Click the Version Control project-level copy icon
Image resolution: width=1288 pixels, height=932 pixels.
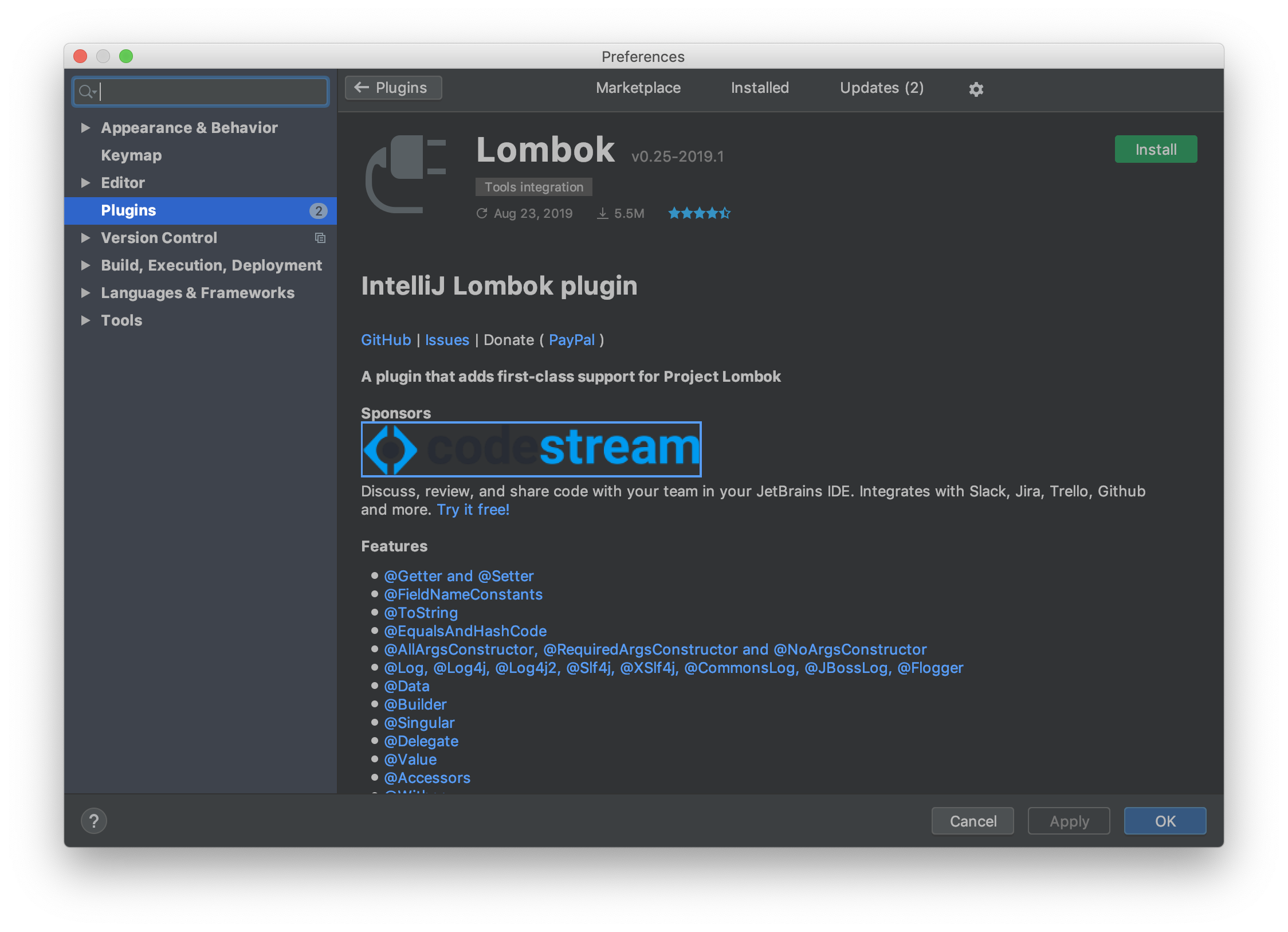tap(320, 238)
